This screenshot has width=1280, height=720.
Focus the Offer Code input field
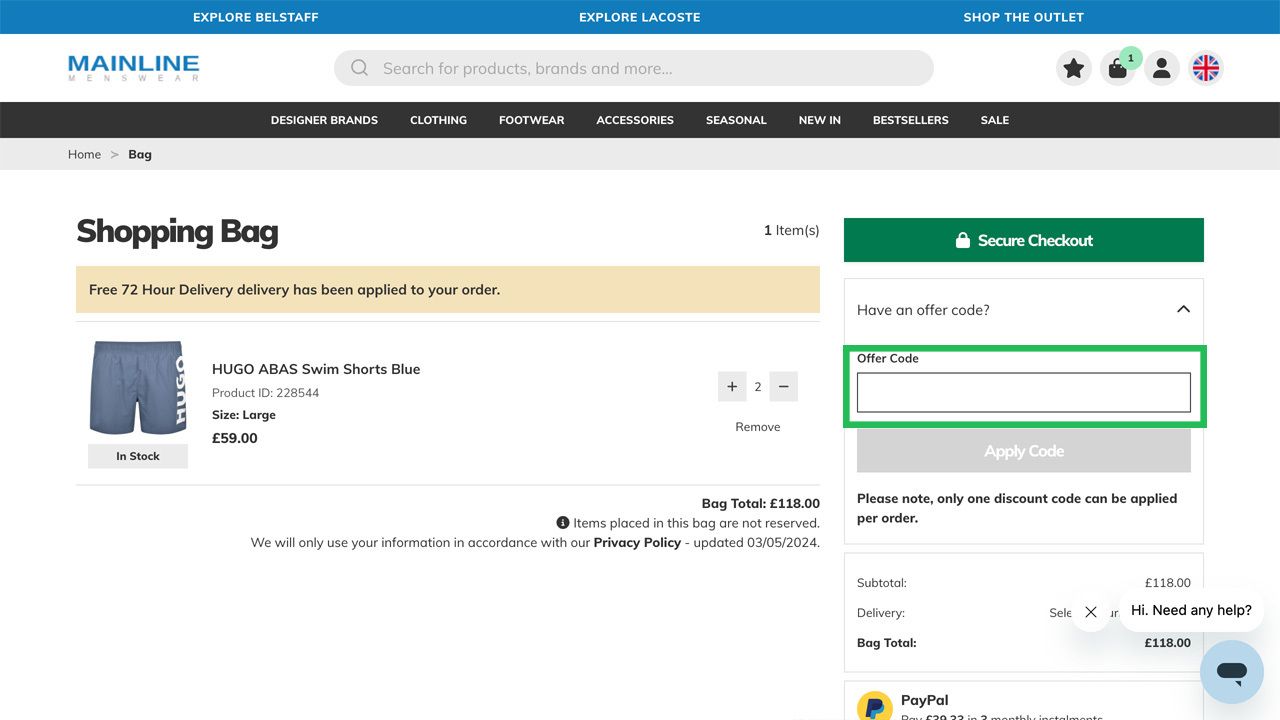pyautogui.click(x=1024, y=392)
